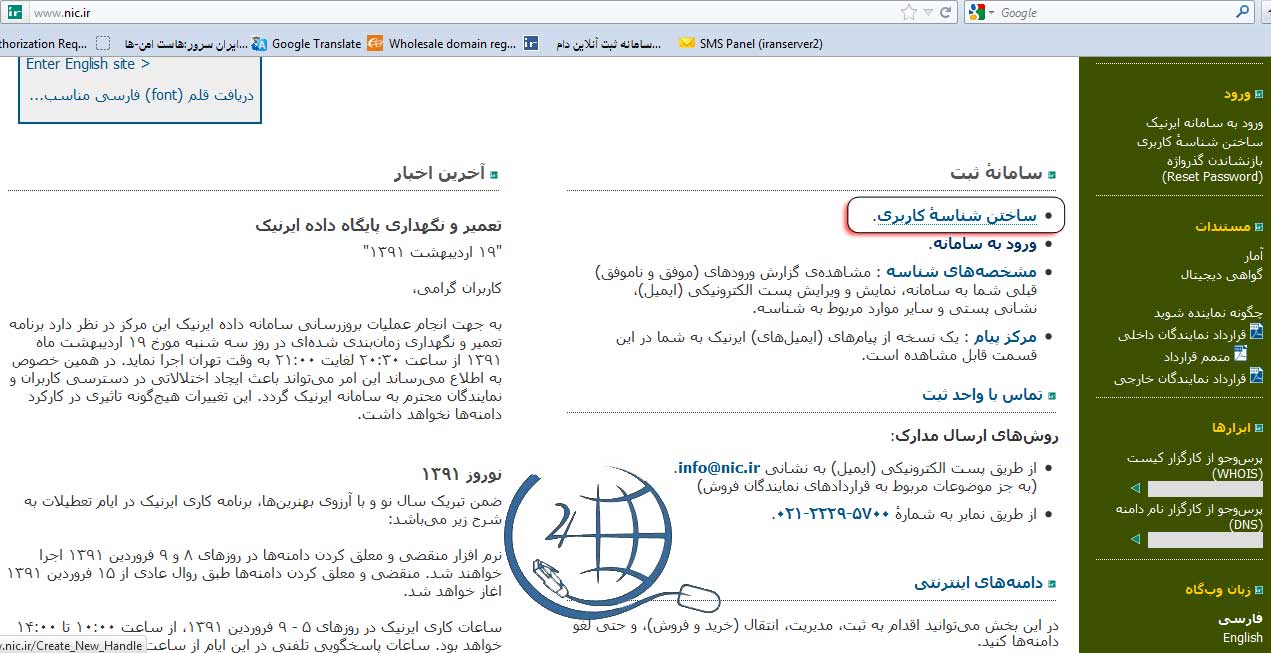Click the square icon beside آخرین اخبار heading

494,174
